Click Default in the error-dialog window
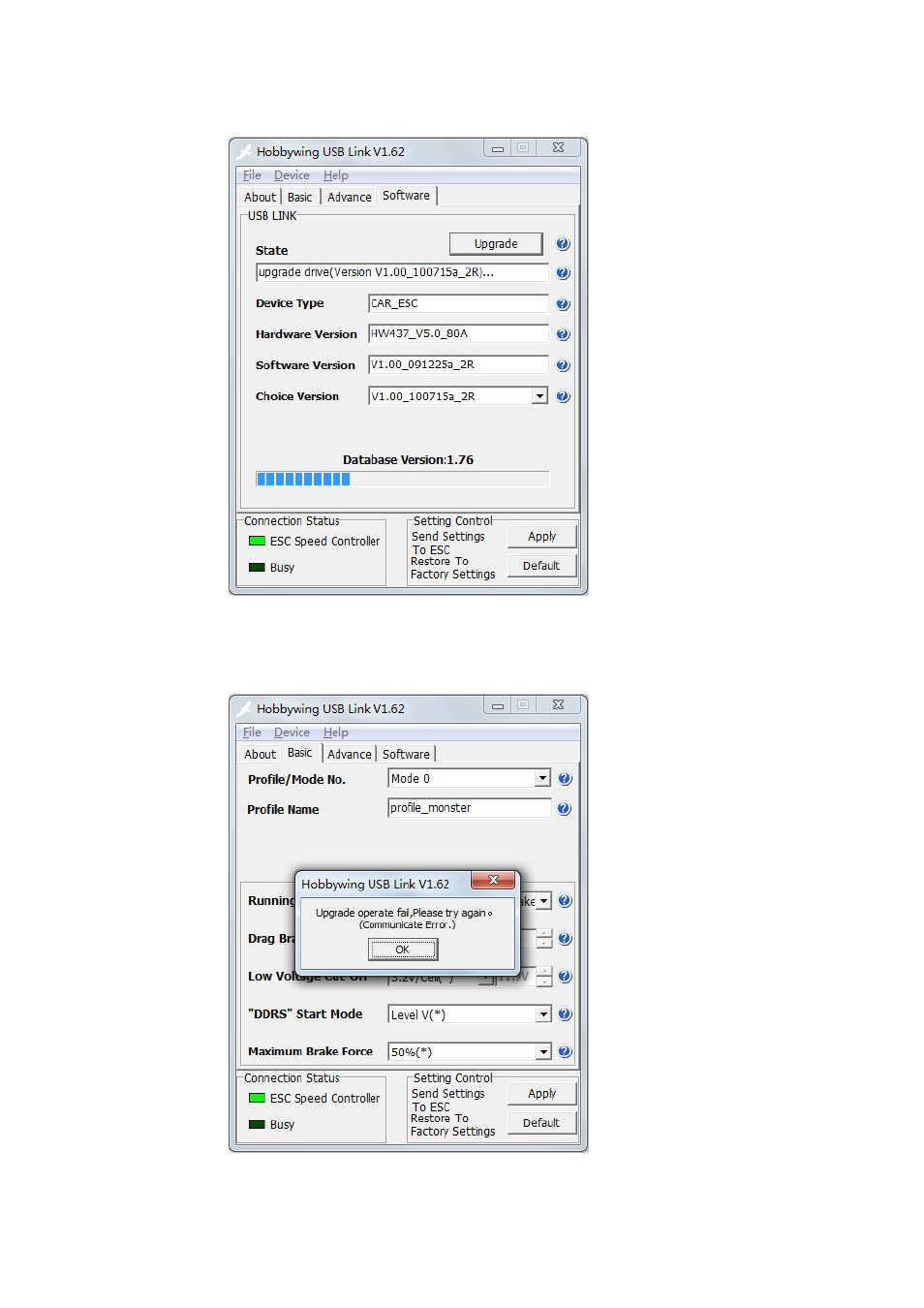This screenshot has height=1308, width=924. pos(541,1123)
